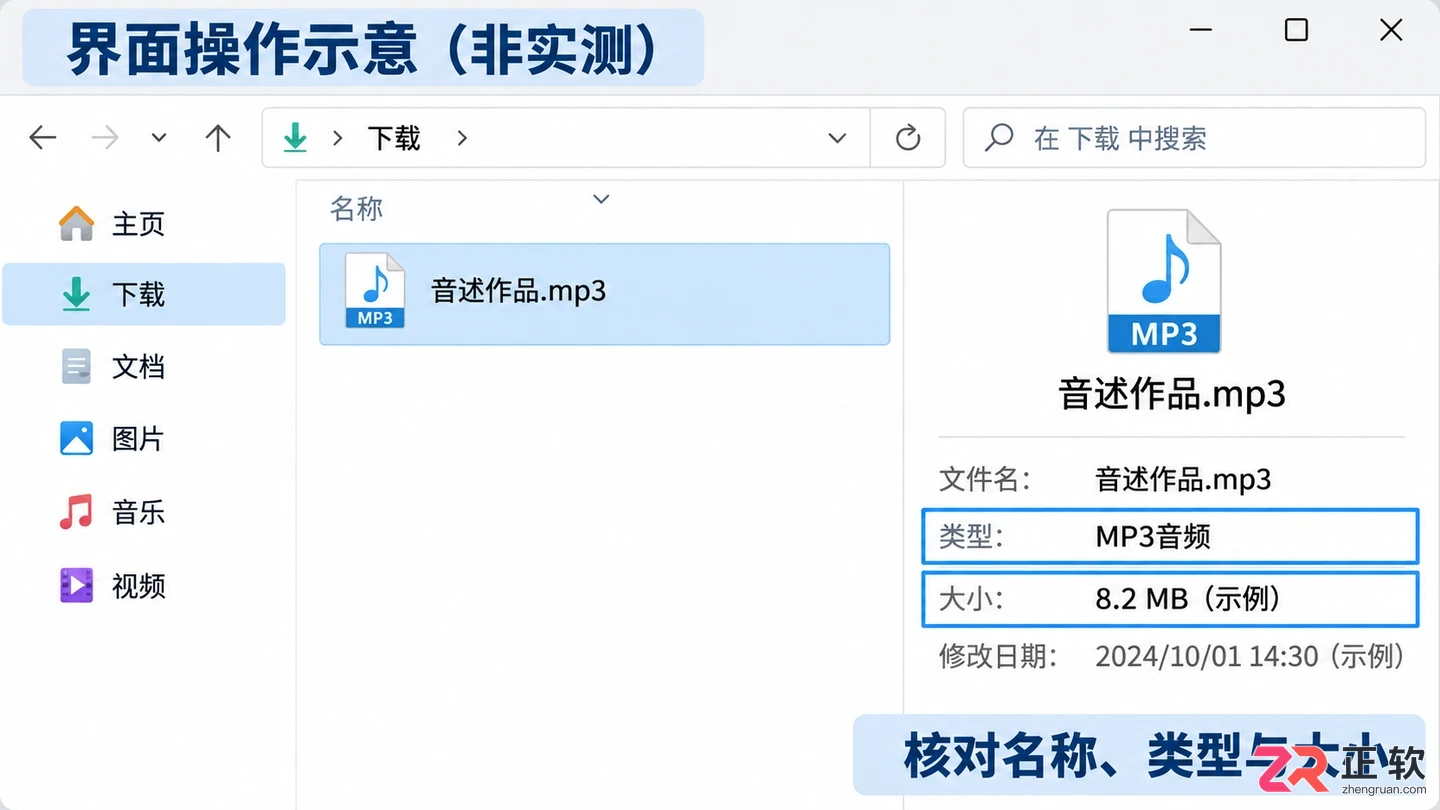This screenshot has width=1440, height=810.
Task: Click the 2024/10/01 14:30 modified date value
Action: (1250, 656)
